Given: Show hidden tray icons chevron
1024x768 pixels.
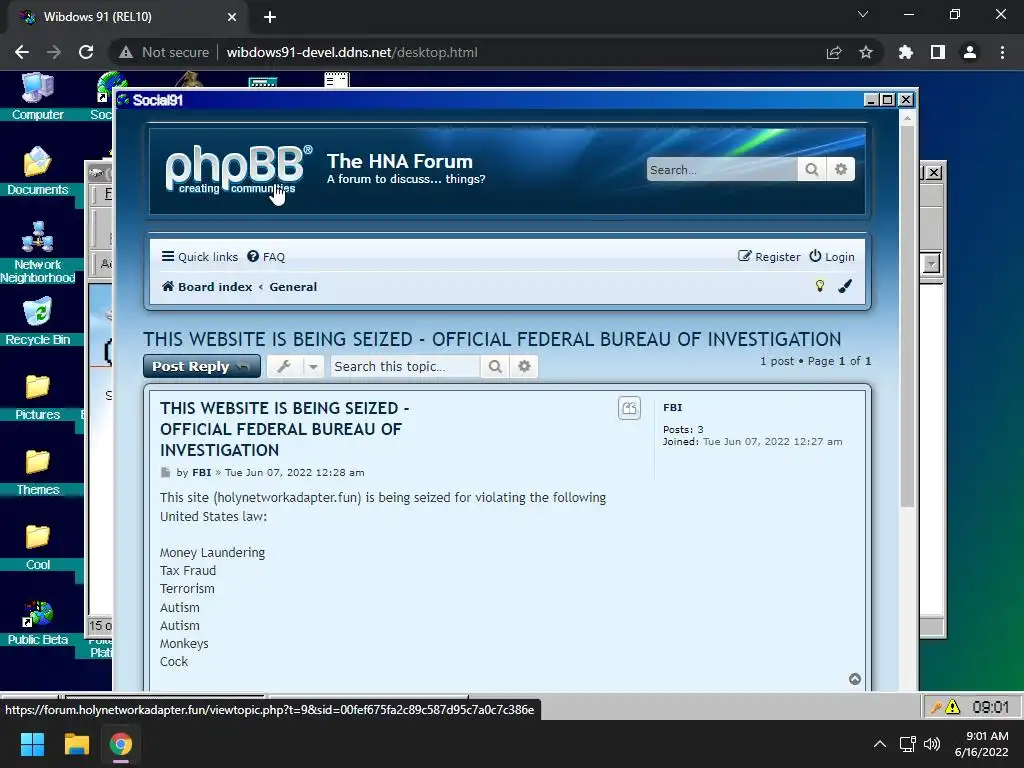Looking at the screenshot, I should 880,744.
